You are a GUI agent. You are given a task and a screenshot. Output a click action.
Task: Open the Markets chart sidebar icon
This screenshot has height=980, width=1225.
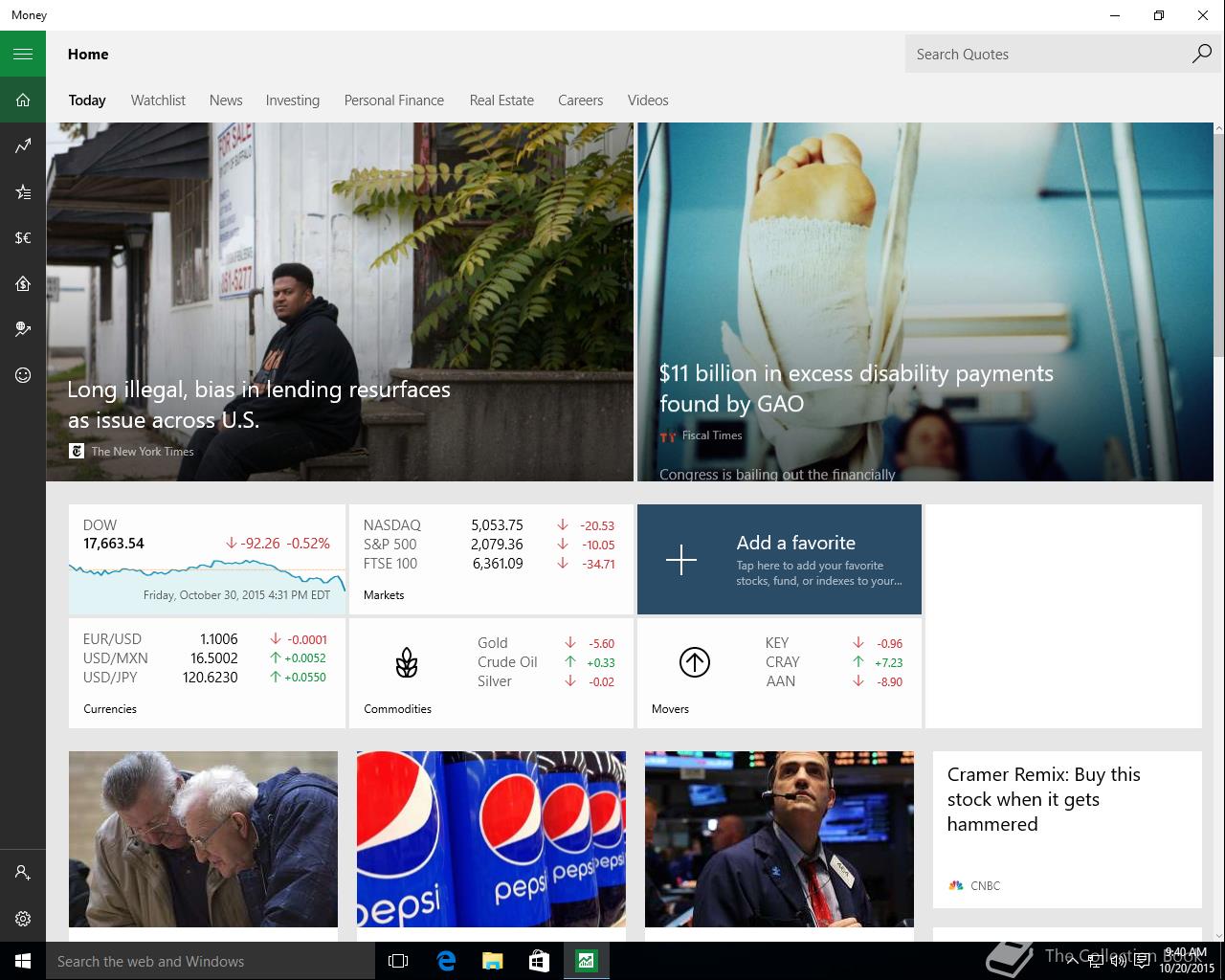23,145
